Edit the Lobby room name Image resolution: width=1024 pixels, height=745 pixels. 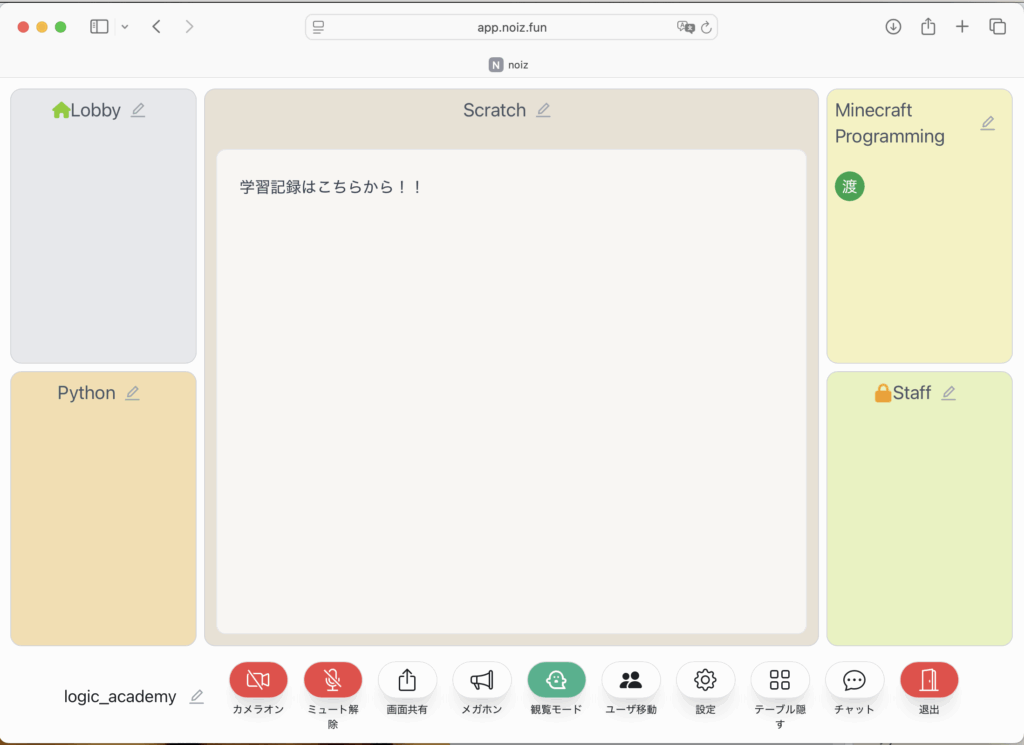tap(138, 110)
